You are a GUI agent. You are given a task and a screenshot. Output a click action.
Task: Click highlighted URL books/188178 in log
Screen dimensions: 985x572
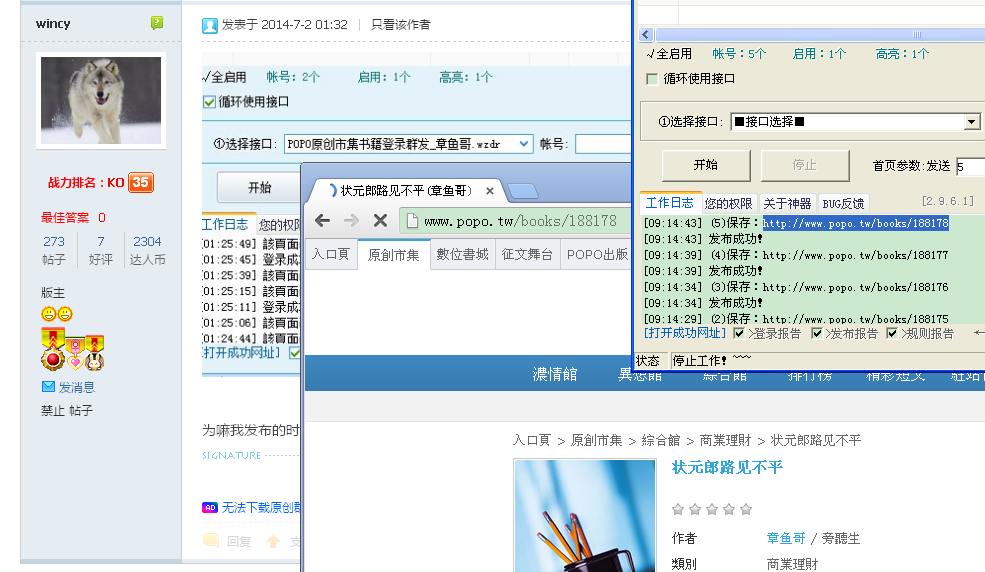click(856, 224)
